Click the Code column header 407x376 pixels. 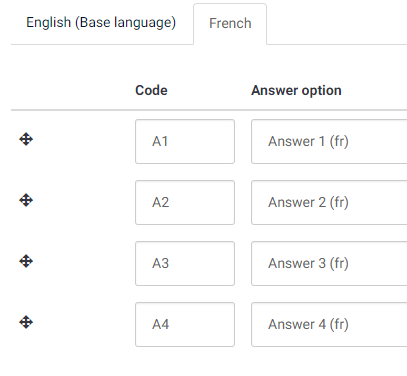tap(151, 90)
